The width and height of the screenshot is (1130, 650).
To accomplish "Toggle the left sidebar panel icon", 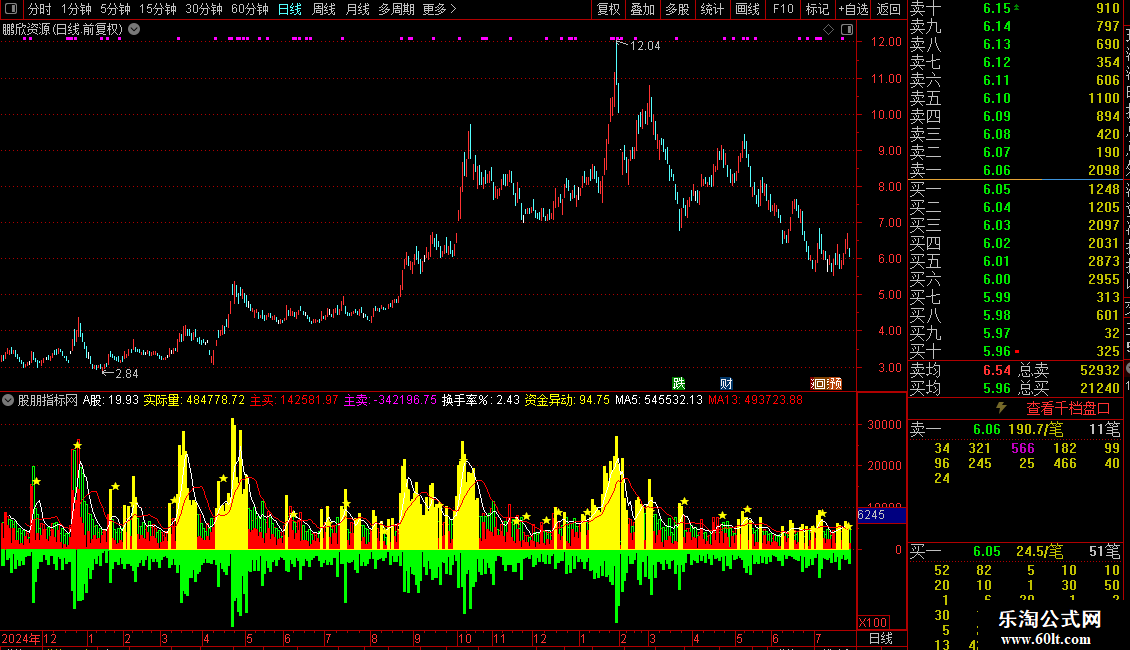I will 11,9.
